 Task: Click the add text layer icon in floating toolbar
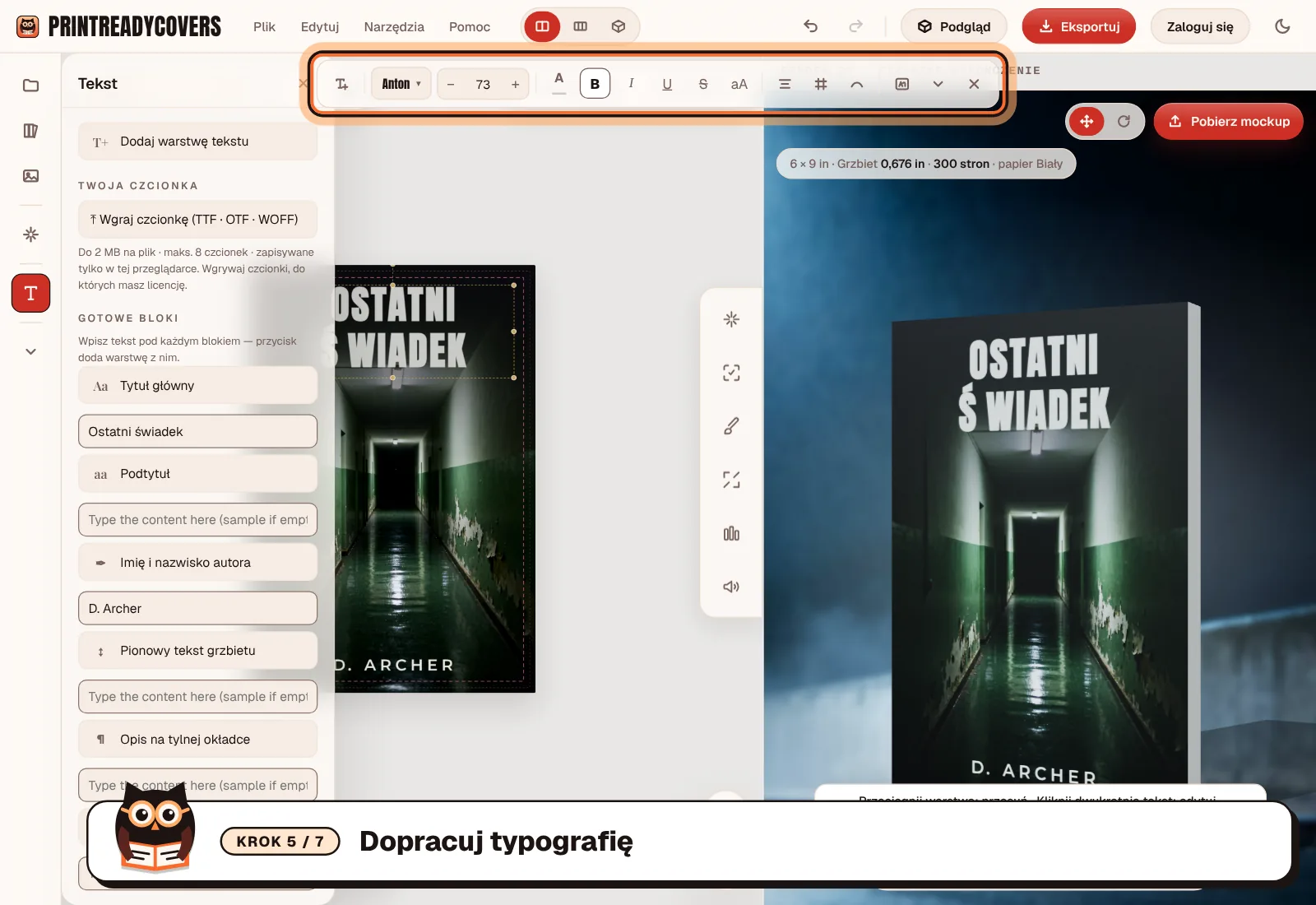coord(342,84)
